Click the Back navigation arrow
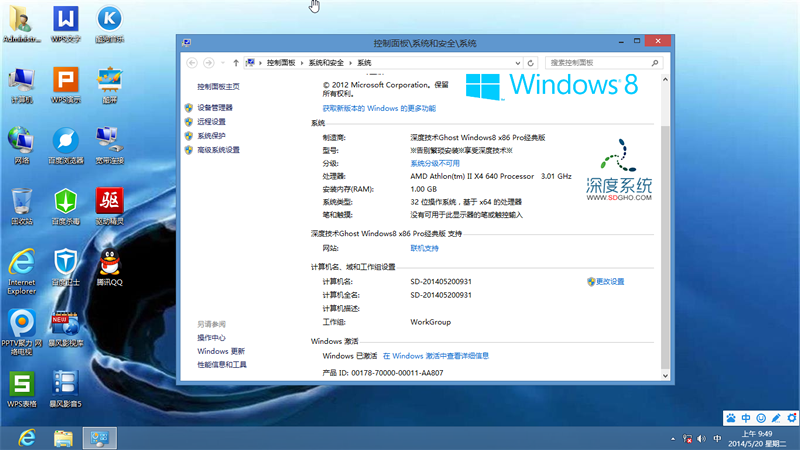Image resolution: width=800 pixels, height=450 pixels. pyautogui.click(x=192, y=63)
